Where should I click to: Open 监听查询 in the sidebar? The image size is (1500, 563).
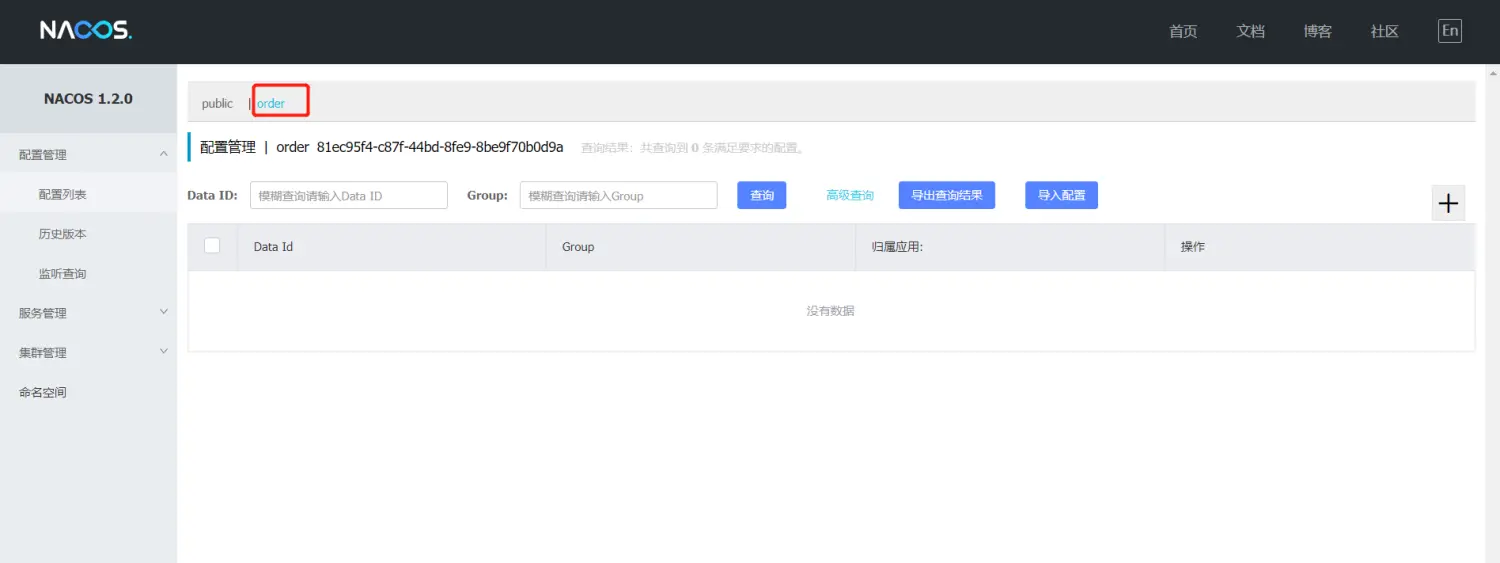[x=63, y=274]
